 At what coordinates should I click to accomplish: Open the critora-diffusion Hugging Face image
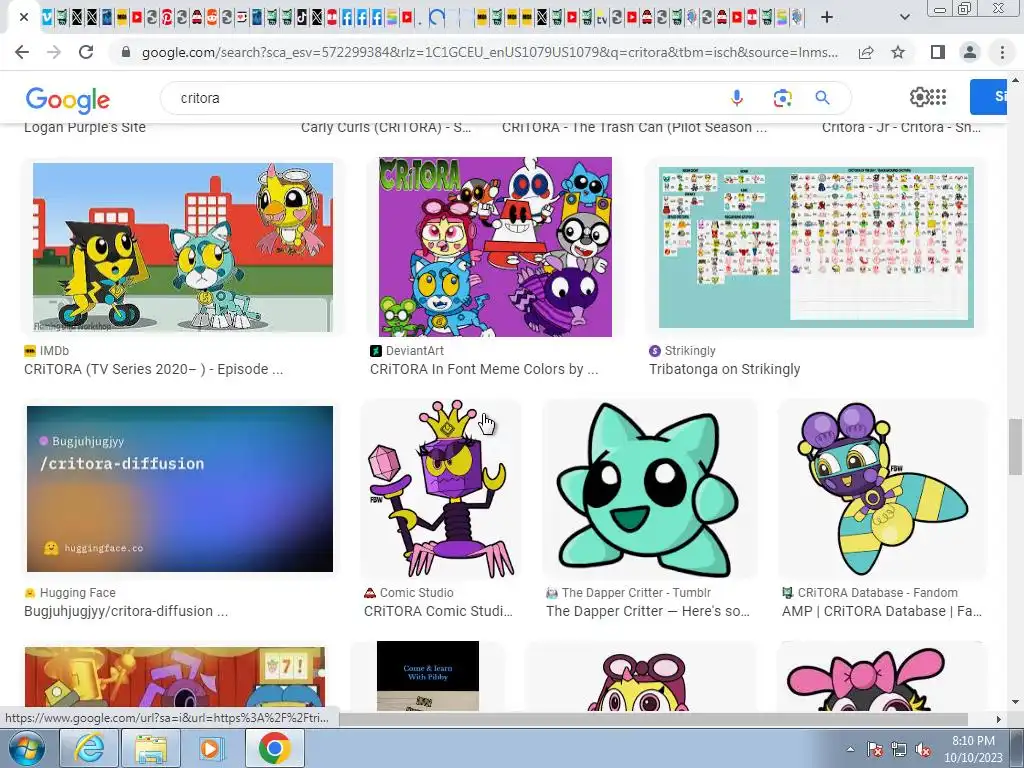pyautogui.click(x=180, y=488)
